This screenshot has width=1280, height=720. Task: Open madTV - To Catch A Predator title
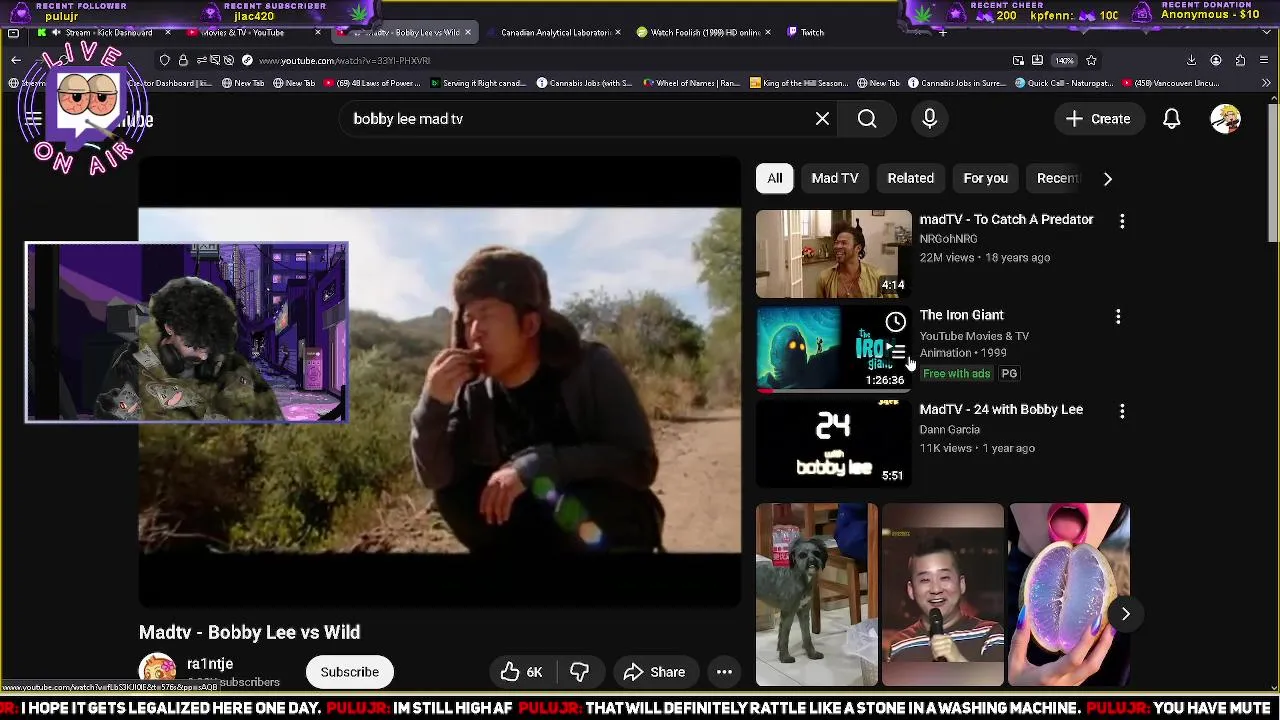(x=1006, y=219)
